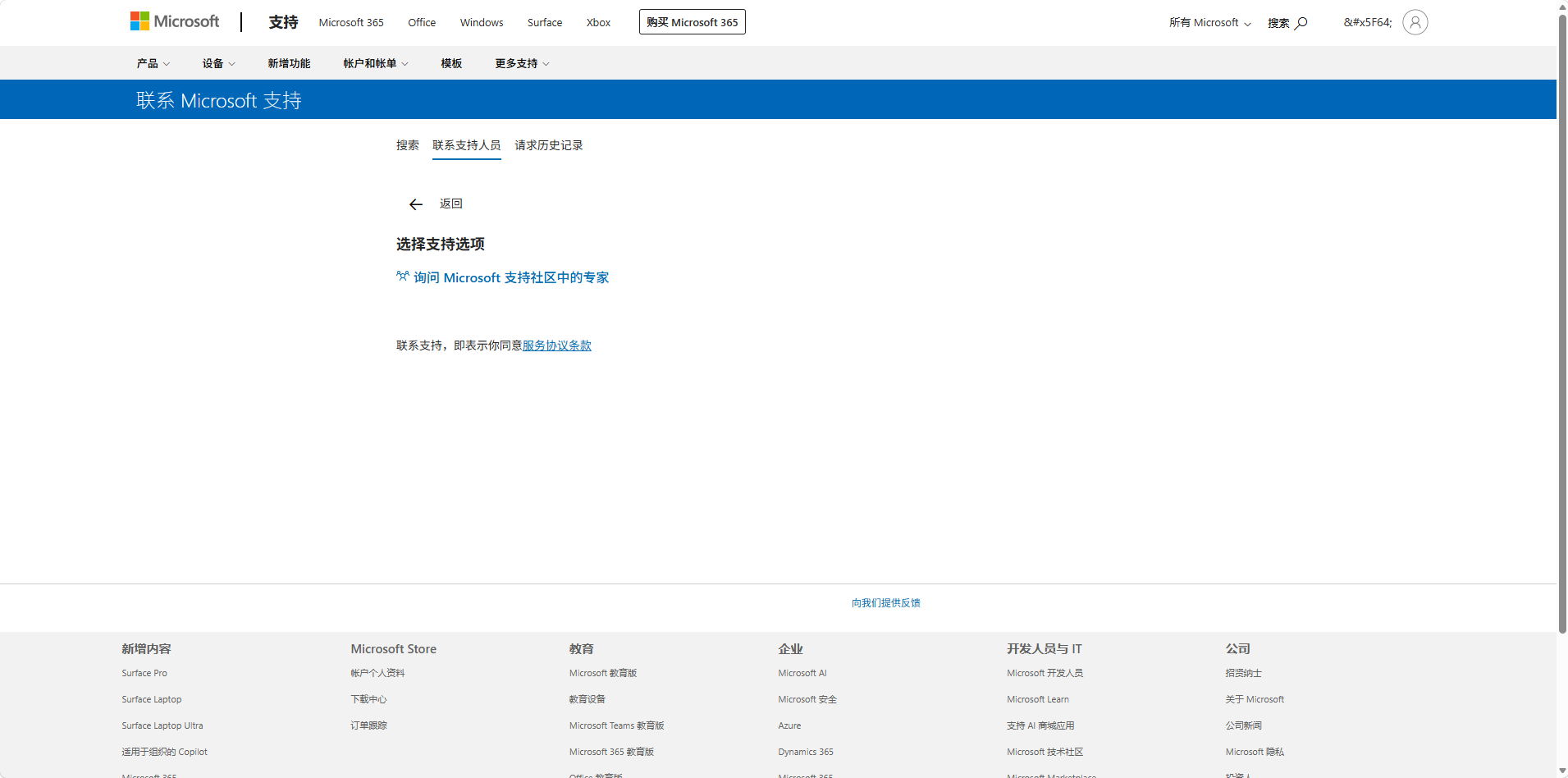This screenshot has width=1568, height=778.
Task: Open the 请求历史记录 tab
Action: click(x=549, y=145)
